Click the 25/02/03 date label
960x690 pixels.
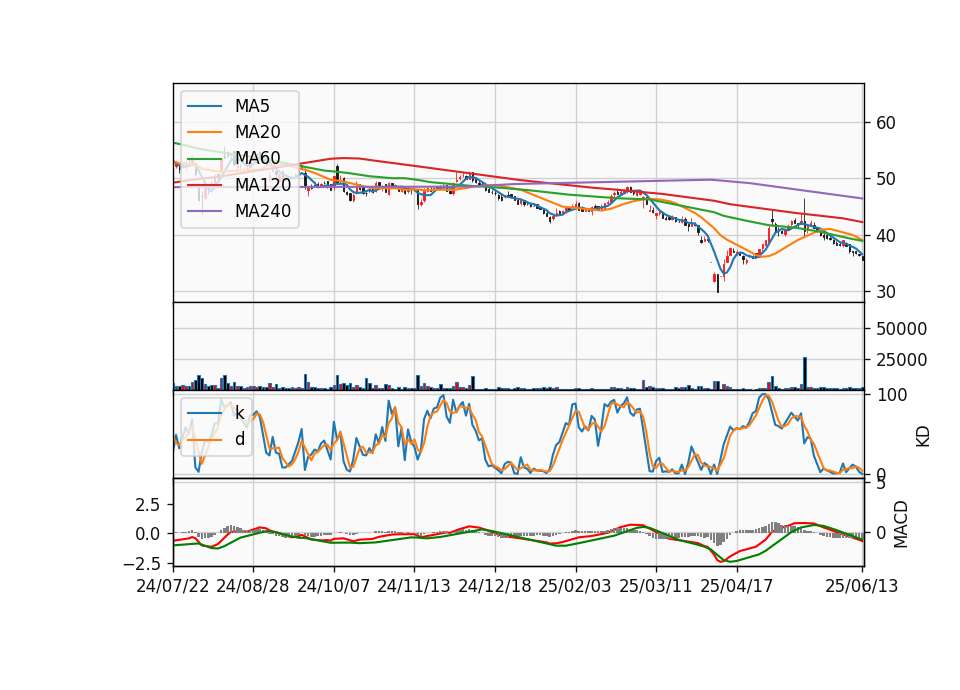pyautogui.click(x=575, y=586)
